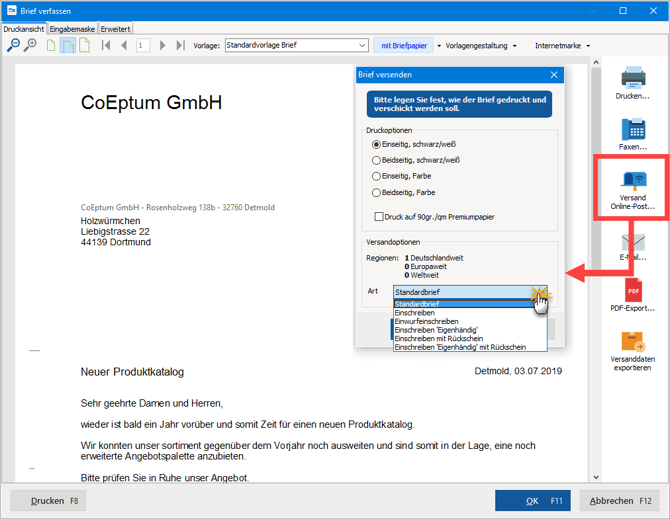Click the Versand Online-Post mailbox icon
670x519 pixels.
pos(633,181)
